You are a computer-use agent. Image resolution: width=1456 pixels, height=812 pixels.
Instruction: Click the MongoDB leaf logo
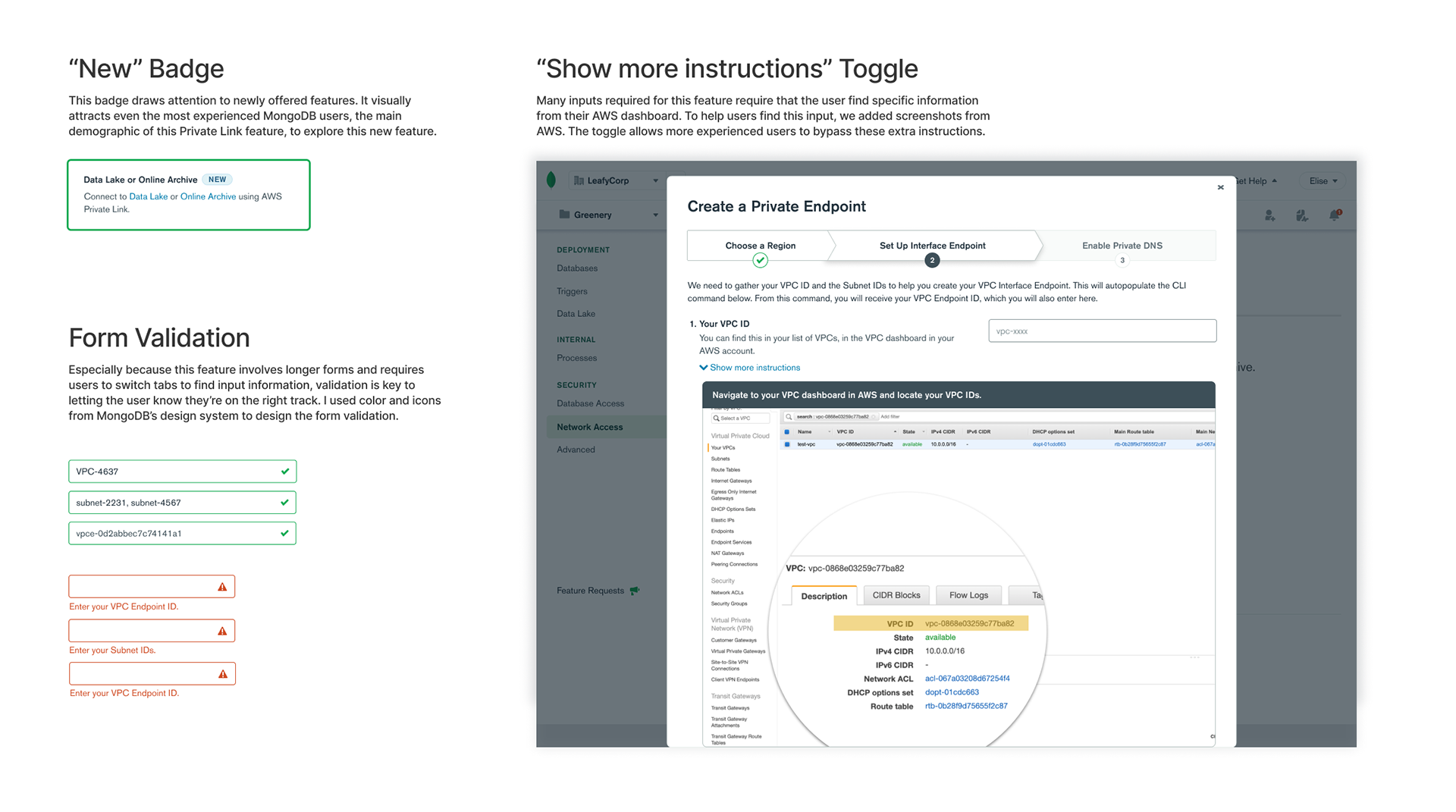click(551, 180)
